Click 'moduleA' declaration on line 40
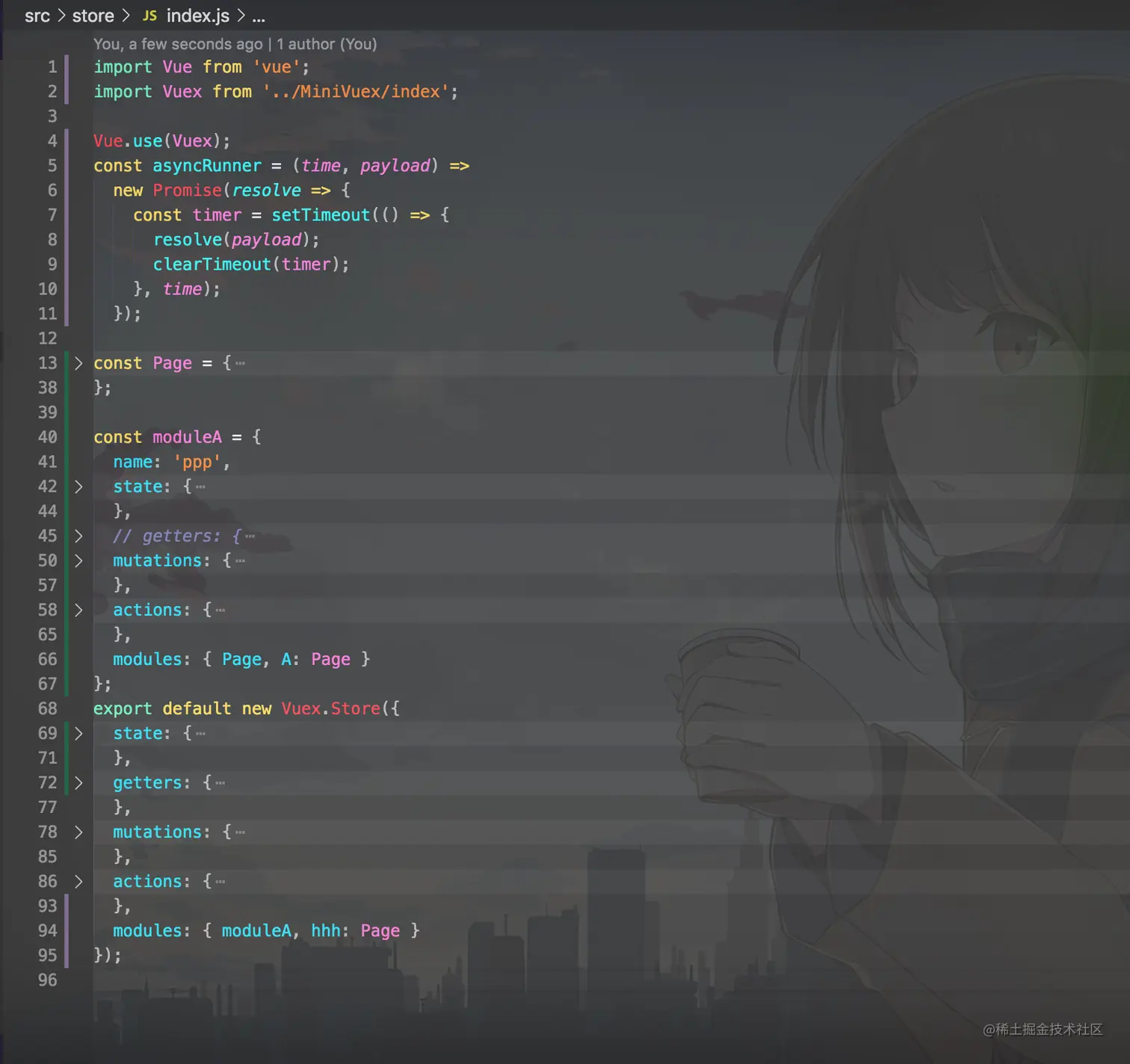The image size is (1130, 1064). [188, 437]
